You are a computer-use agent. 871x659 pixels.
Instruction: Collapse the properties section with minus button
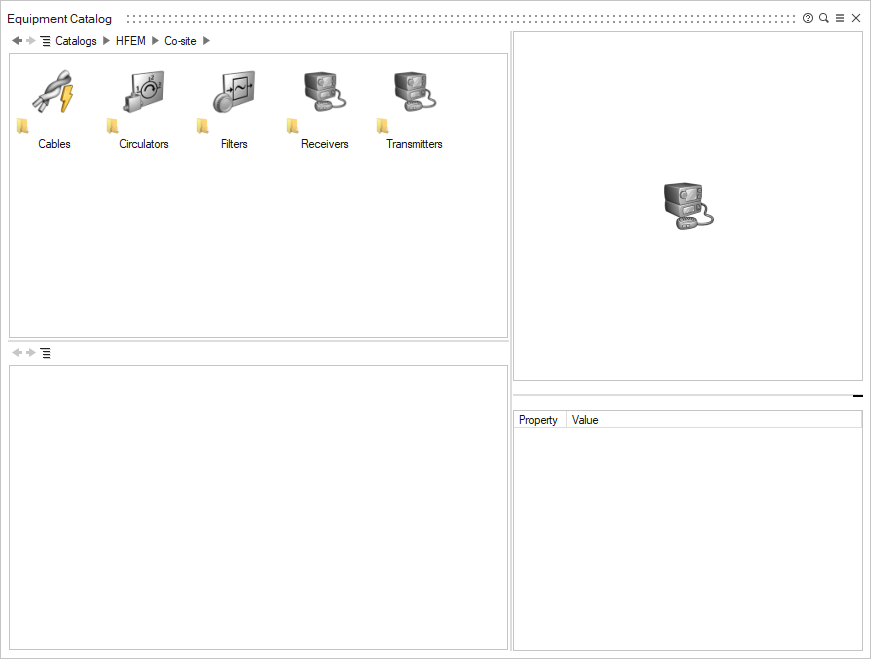(857, 396)
